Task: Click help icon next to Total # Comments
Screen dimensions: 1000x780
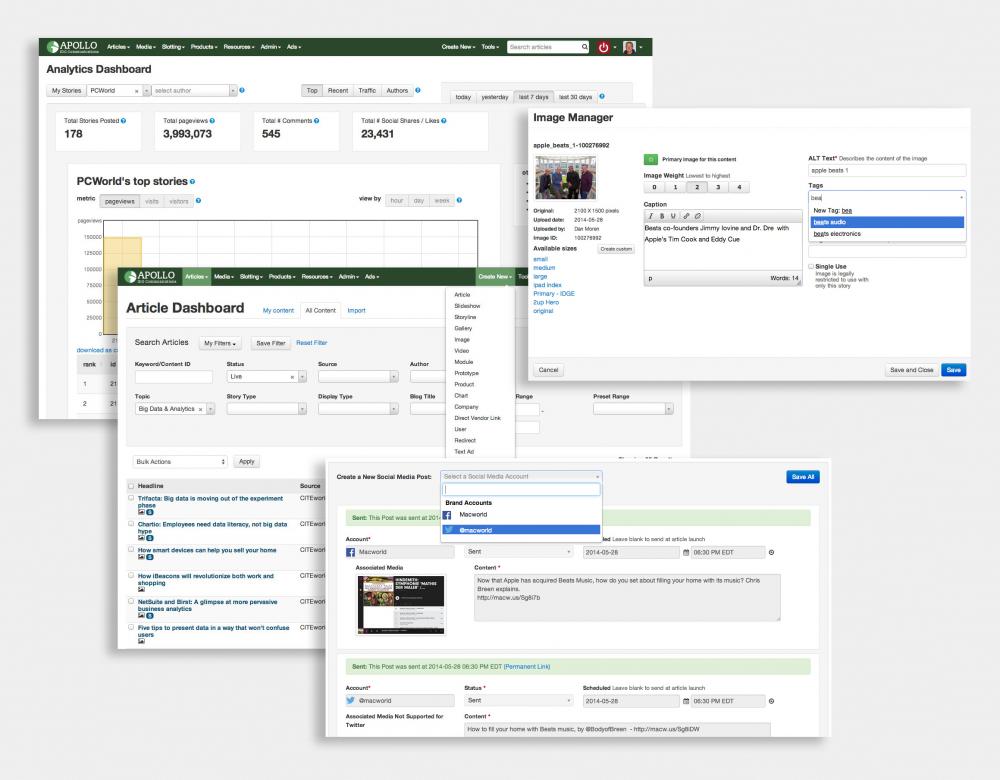Action: click(317, 121)
